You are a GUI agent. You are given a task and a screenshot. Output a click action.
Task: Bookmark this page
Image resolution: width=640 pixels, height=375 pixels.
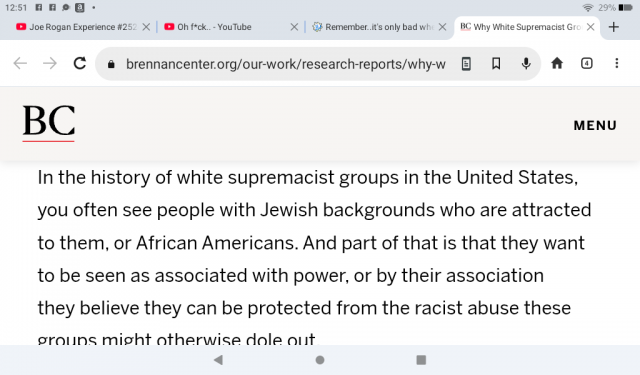click(496, 64)
